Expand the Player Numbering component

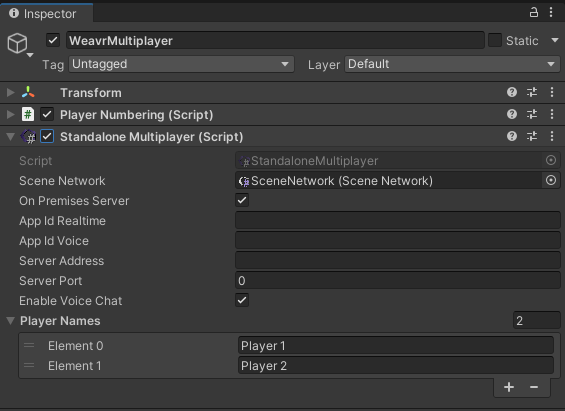[x=10, y=115]
